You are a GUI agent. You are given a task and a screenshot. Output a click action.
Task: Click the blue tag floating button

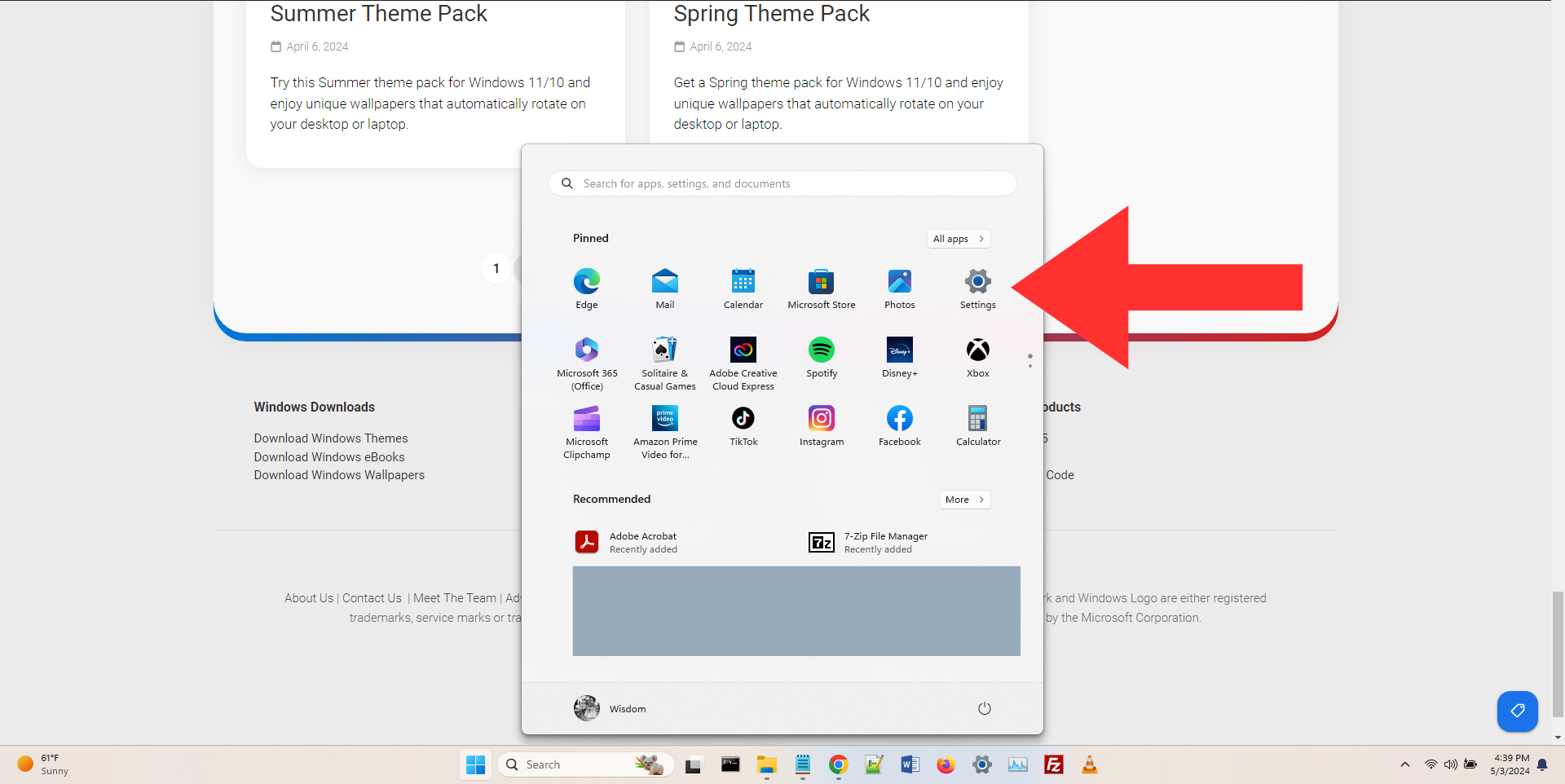[x=1517, y=711]
